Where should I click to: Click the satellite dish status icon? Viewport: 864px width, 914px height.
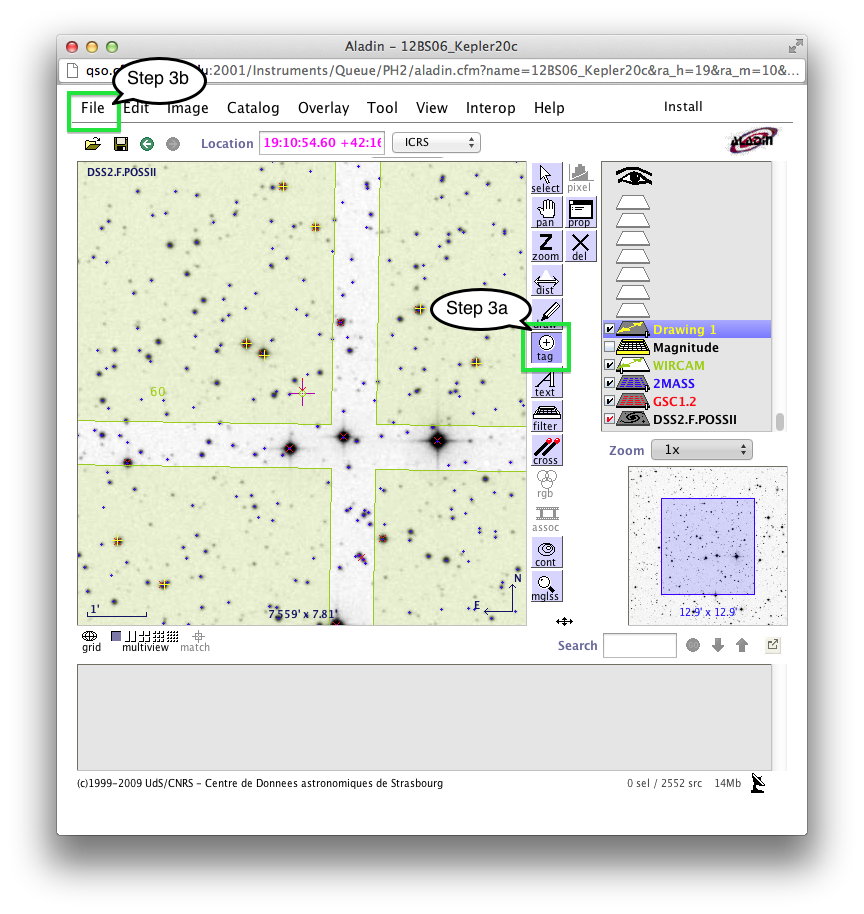pyautogui.click(x=757, y=783)
